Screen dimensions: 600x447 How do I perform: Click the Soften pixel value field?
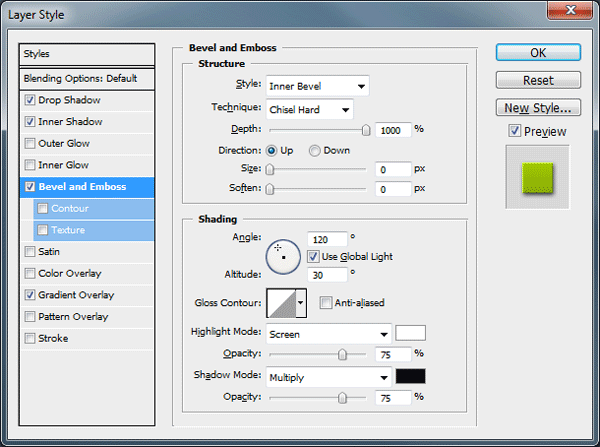pyautogui.click(x=393, y=189)
